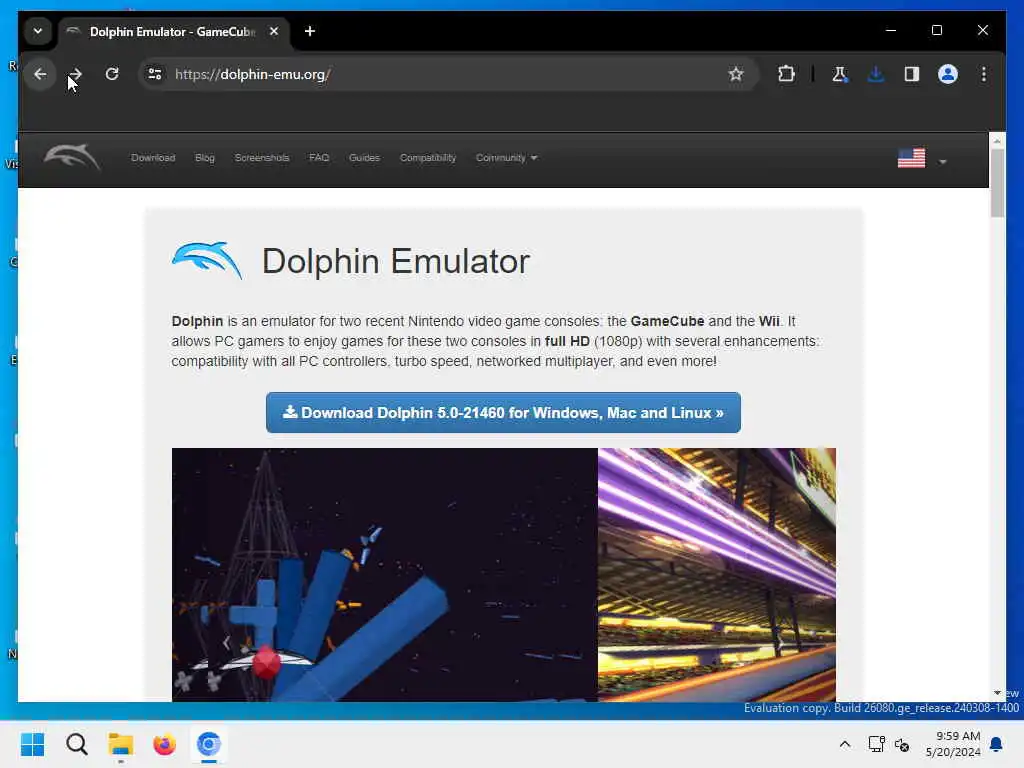Screen dimensions: 1024x768
Task: Open a new browser tab
Action: coord(310,31)
